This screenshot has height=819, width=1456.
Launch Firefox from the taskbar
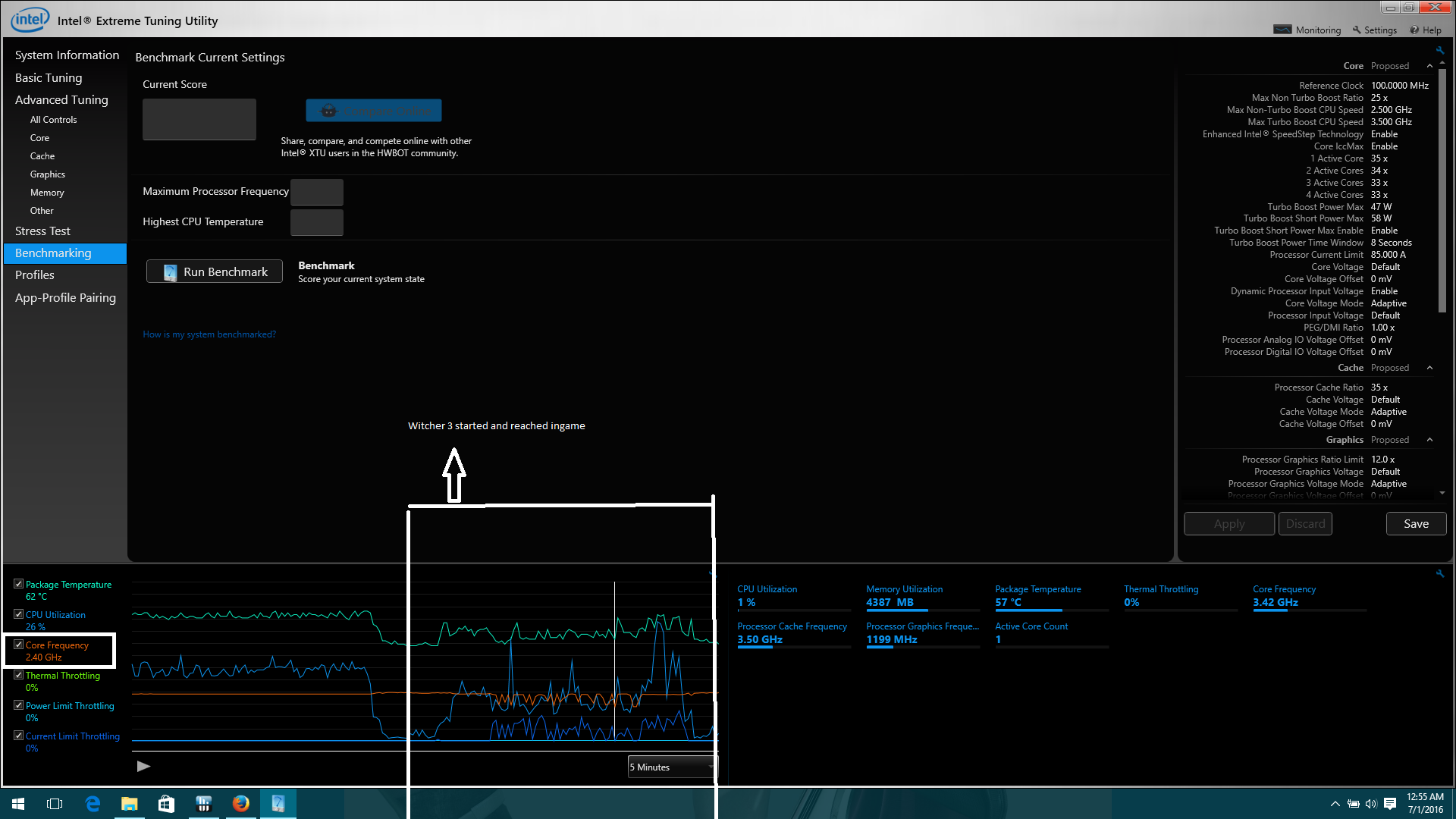(x=240, y=804)
